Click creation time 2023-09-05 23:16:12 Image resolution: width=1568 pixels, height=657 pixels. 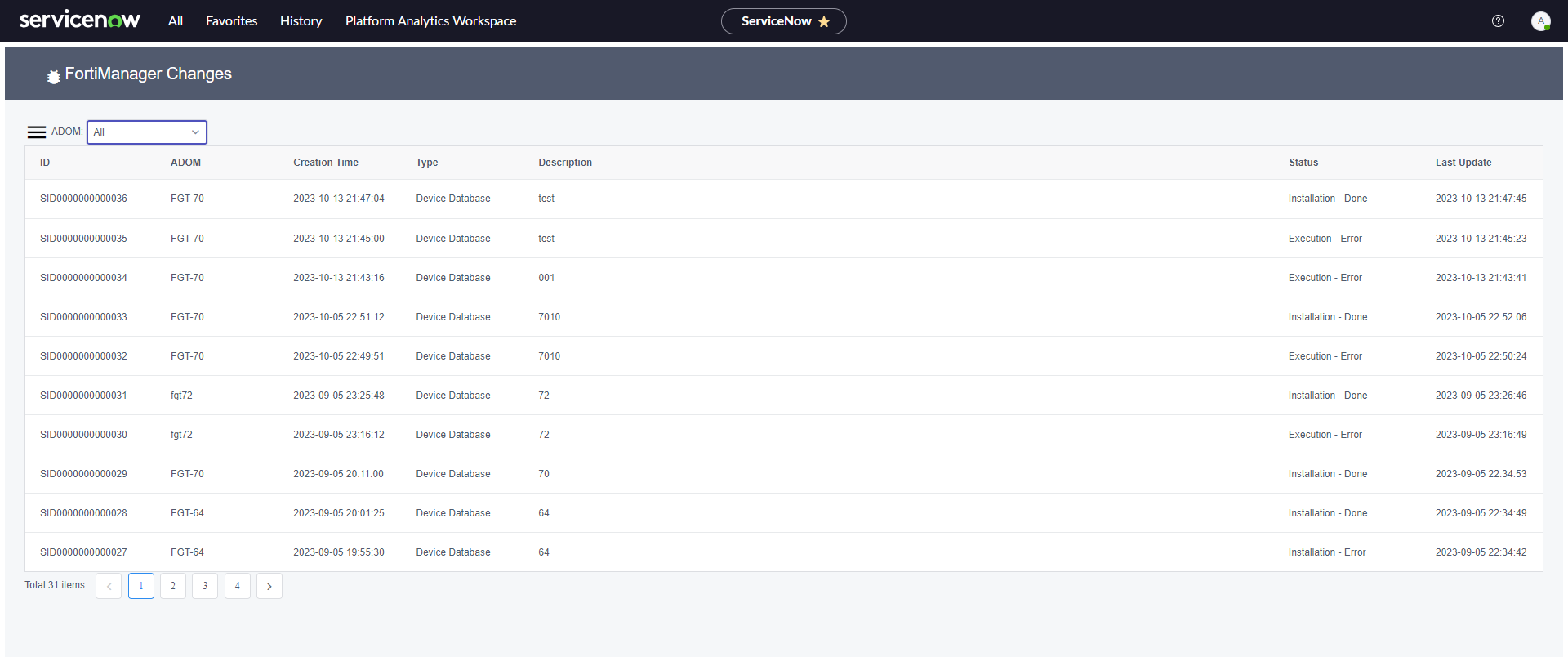click(x=339, y=435)
